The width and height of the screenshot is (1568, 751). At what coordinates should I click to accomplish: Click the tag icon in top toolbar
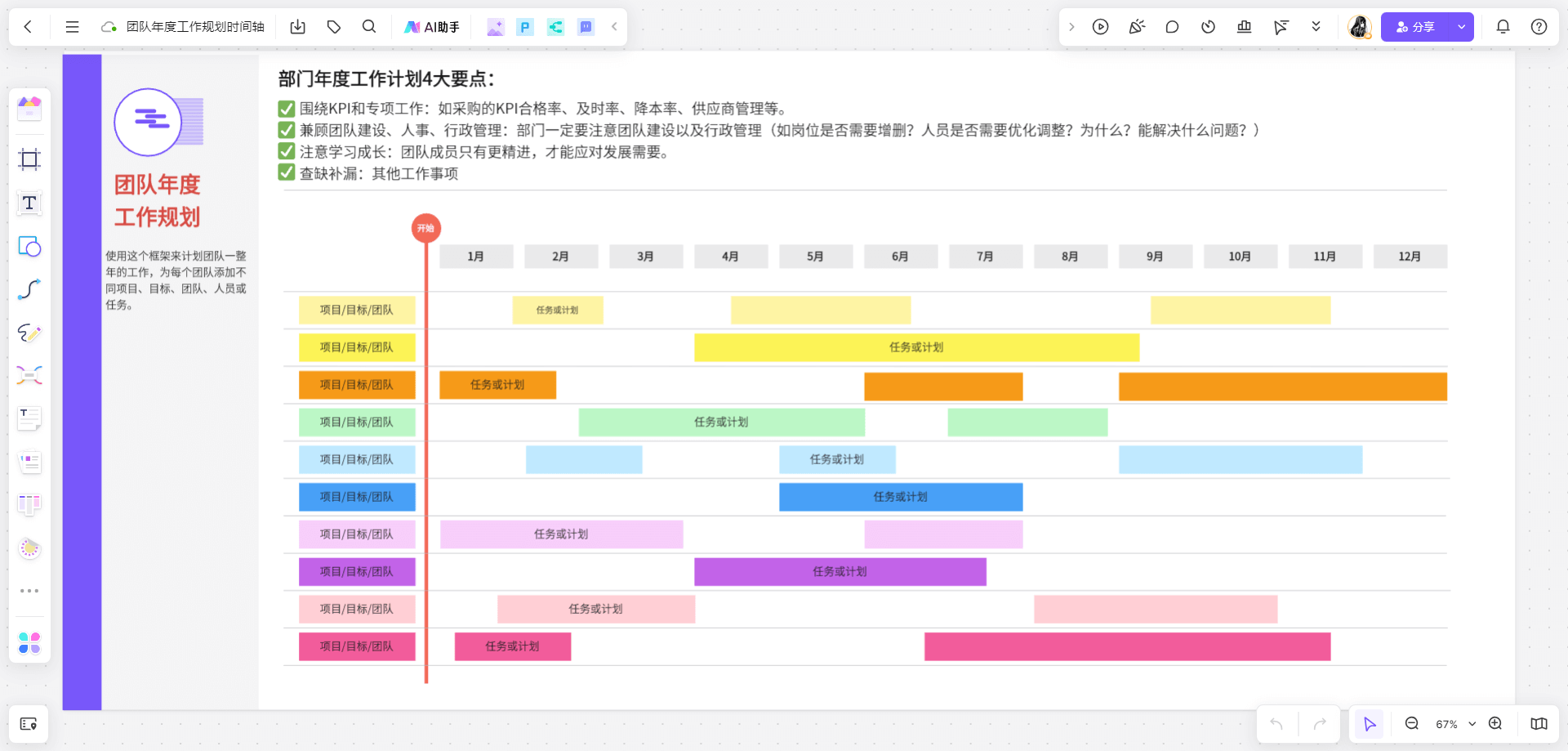pyautogui.click(x=334, y=27)
